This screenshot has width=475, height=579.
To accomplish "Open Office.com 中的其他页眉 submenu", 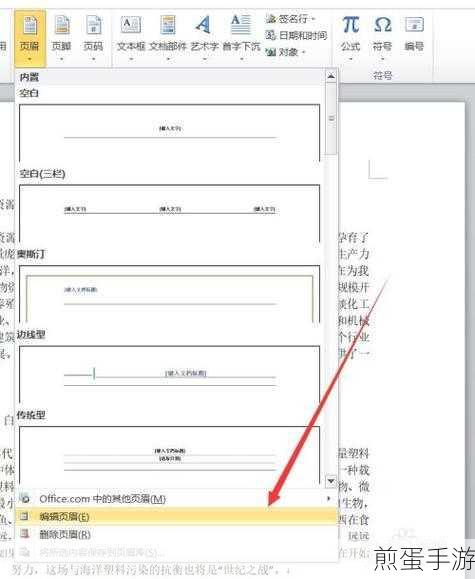I will pos(176,499).
